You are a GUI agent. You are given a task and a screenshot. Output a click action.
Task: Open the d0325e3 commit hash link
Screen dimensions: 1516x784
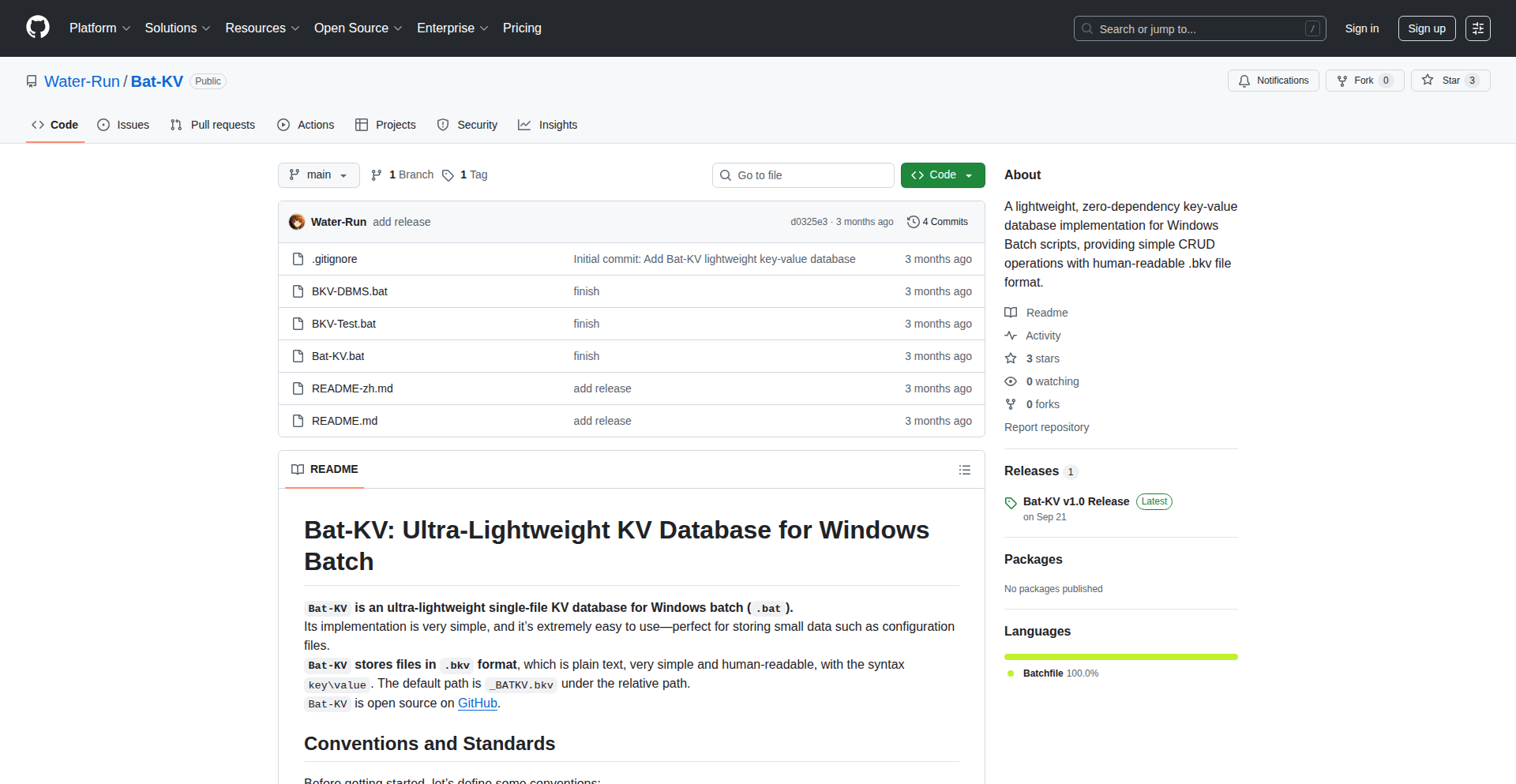[x=809, y=222]
